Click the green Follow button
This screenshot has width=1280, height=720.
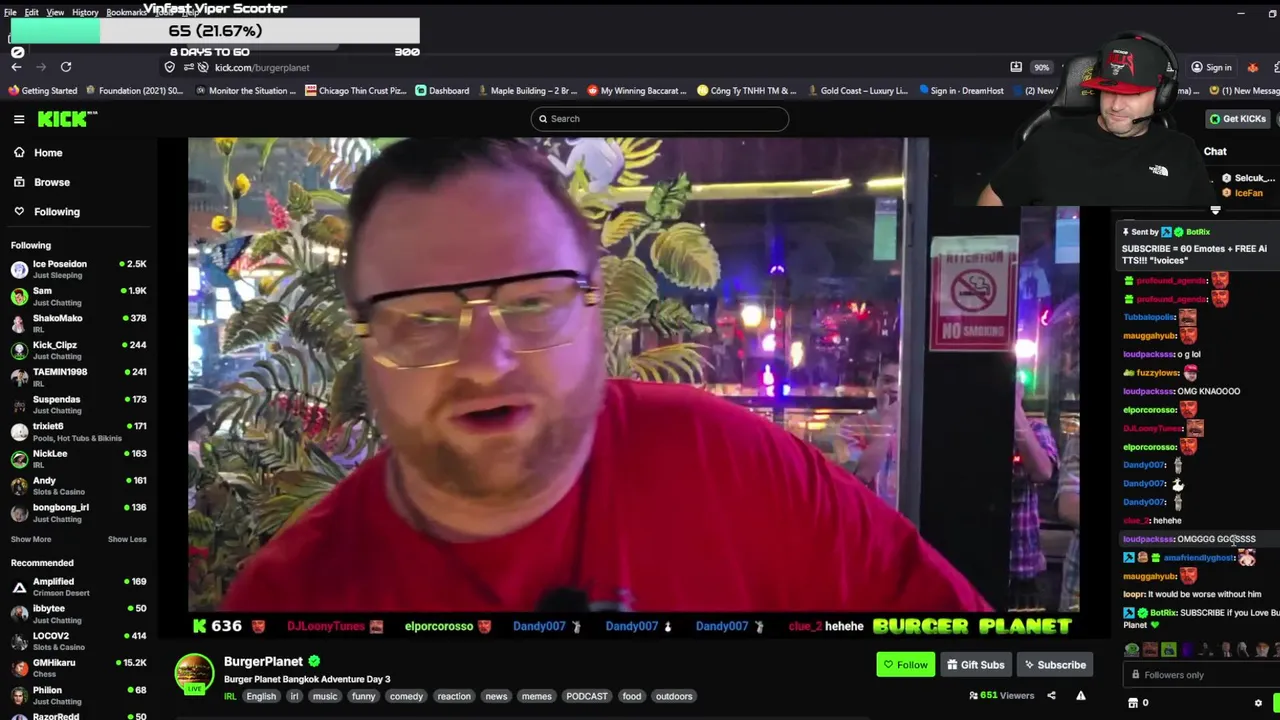coord(906,665)
